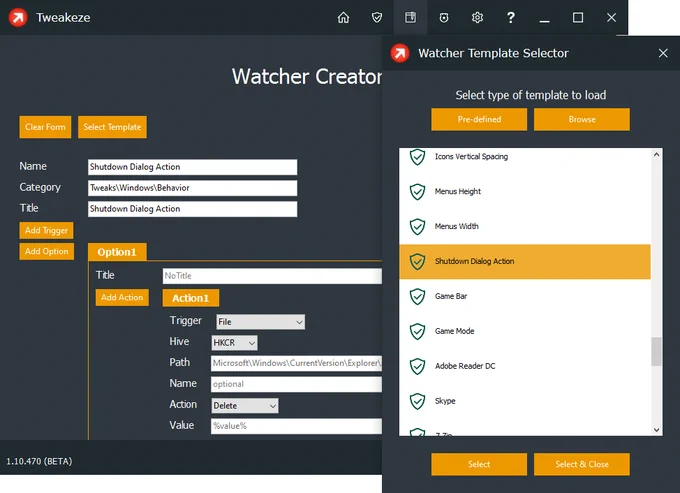Image resolution: width=680 pixels, height=493 pixels.
Task: Select Game Mode template
Action: pyautogui.click(x=525, y=331)
